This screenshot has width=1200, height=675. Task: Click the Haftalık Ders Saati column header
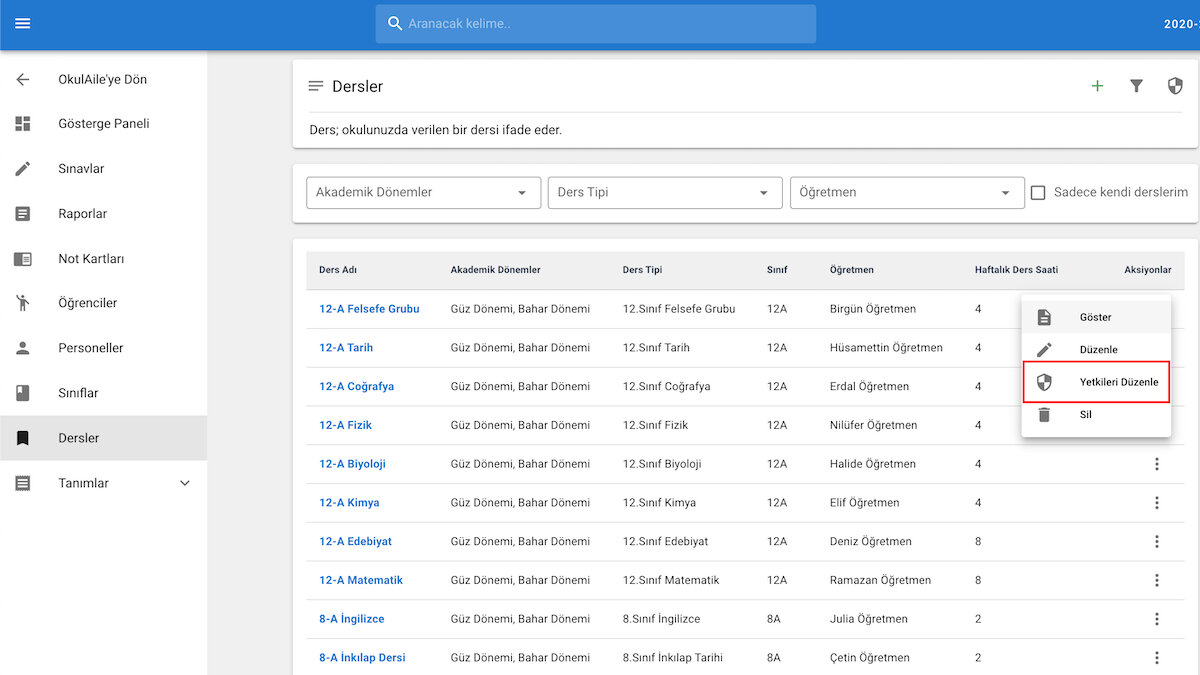pos(1016,270)
